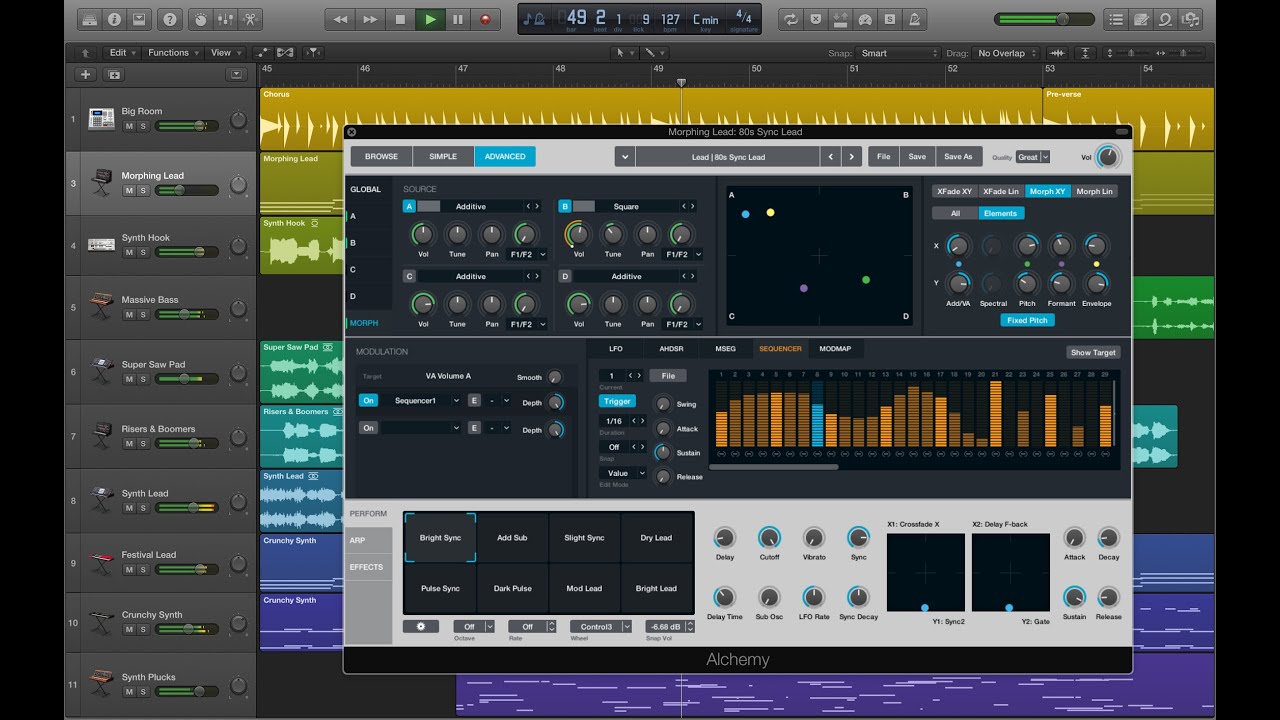Add a new track with plus button

point(85,74)
